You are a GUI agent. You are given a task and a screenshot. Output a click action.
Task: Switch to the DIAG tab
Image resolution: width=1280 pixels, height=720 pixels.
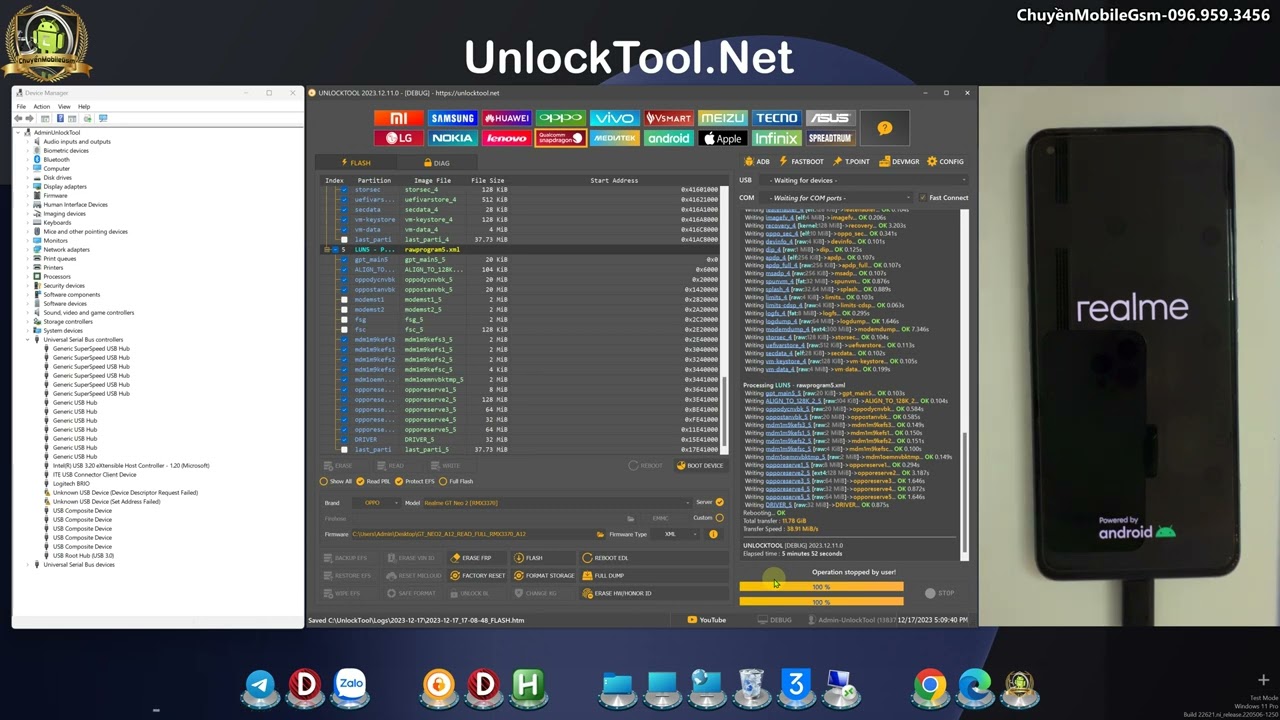[437, 163]
